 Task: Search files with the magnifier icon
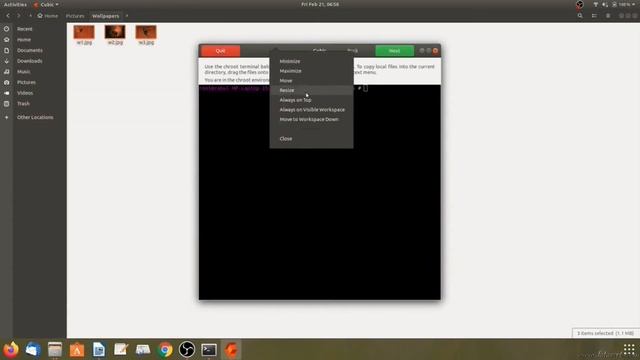click(580, 16)
